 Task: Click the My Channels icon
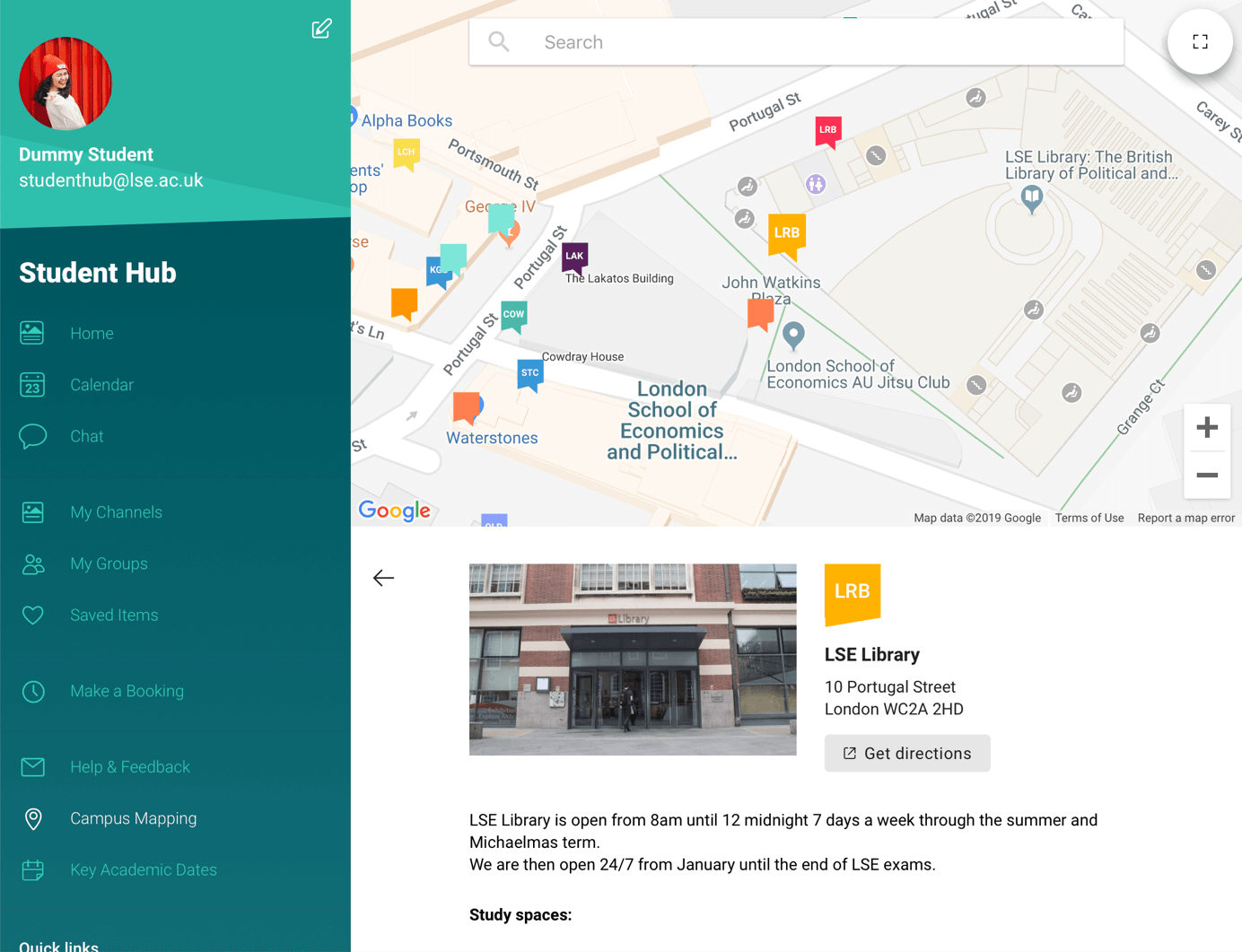pos(32,512)
